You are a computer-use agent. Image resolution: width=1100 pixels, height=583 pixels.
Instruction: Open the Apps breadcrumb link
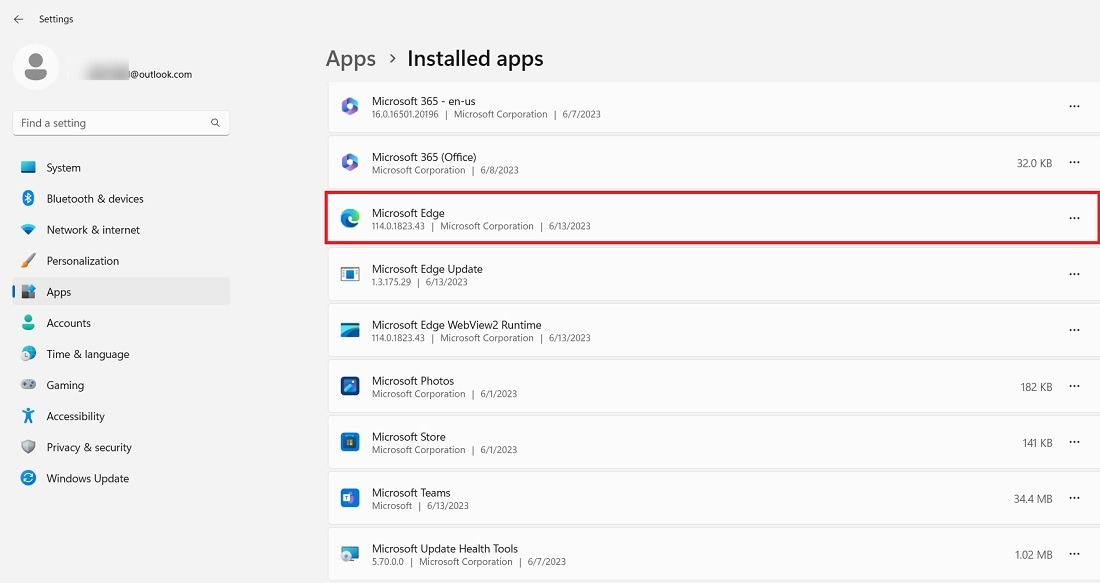[x=350, y=58]
